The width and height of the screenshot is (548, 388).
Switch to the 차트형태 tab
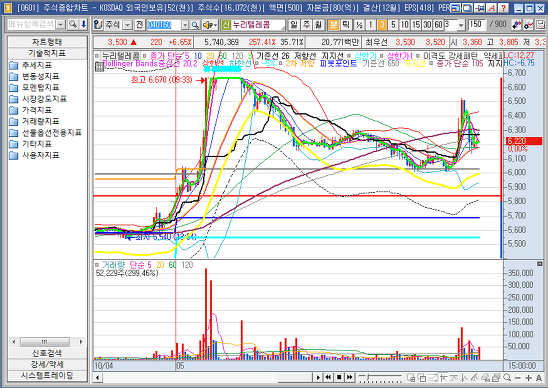pyautogui.click(x=47, y=42)
